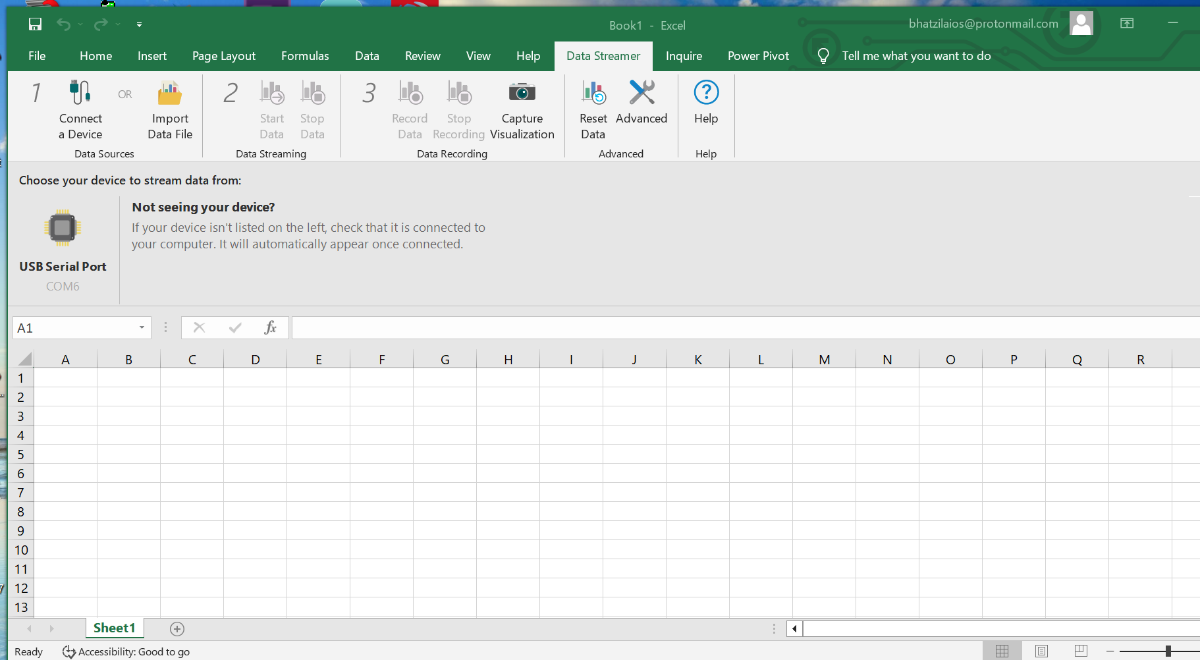This screenshot has width=1200, height=660.
Task: Click Reset Data icon
Action: [x=593, y=94]
